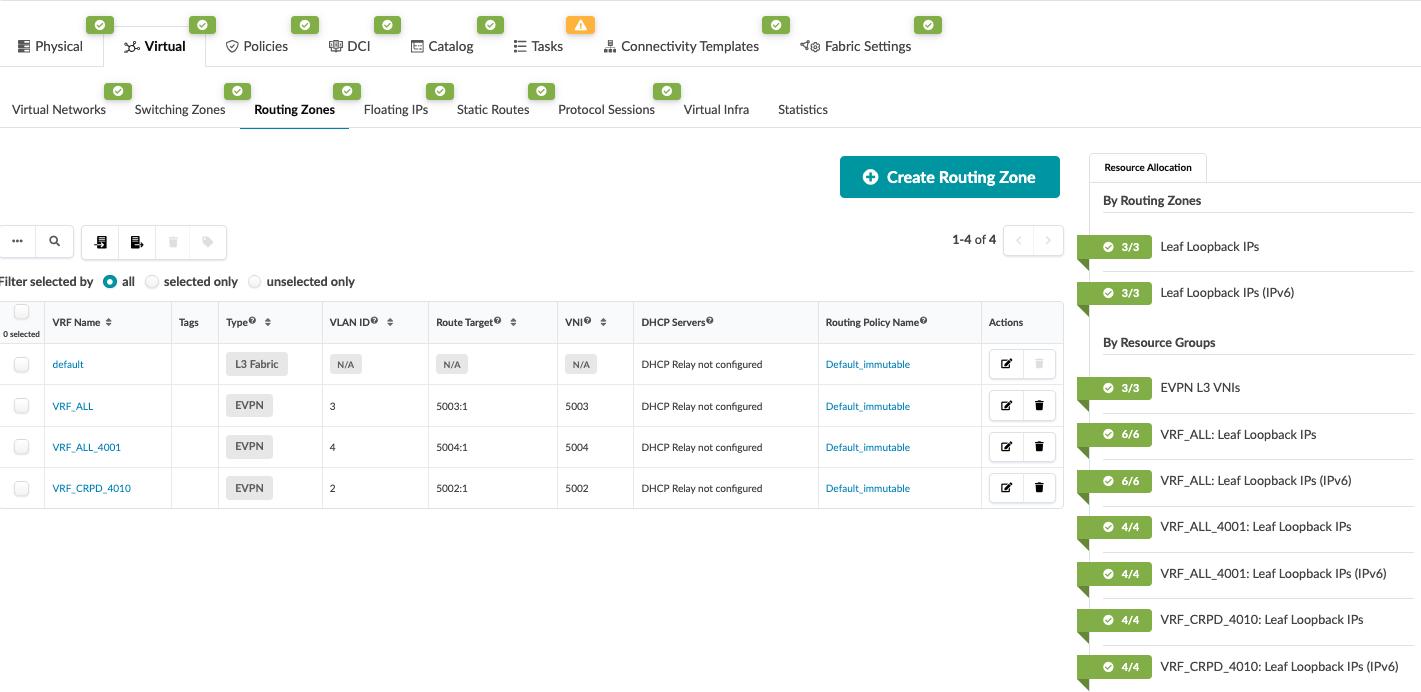Toggle the select-all checkbox in table header

21,312
